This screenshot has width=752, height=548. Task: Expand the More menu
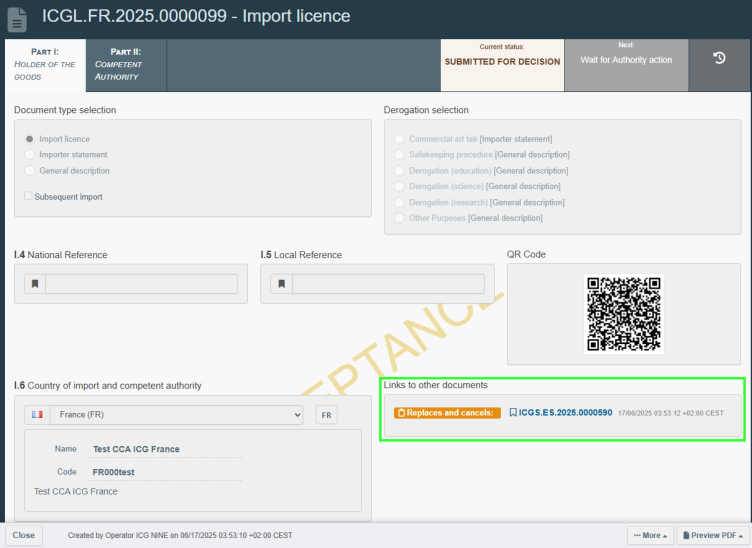click(650, 536)
